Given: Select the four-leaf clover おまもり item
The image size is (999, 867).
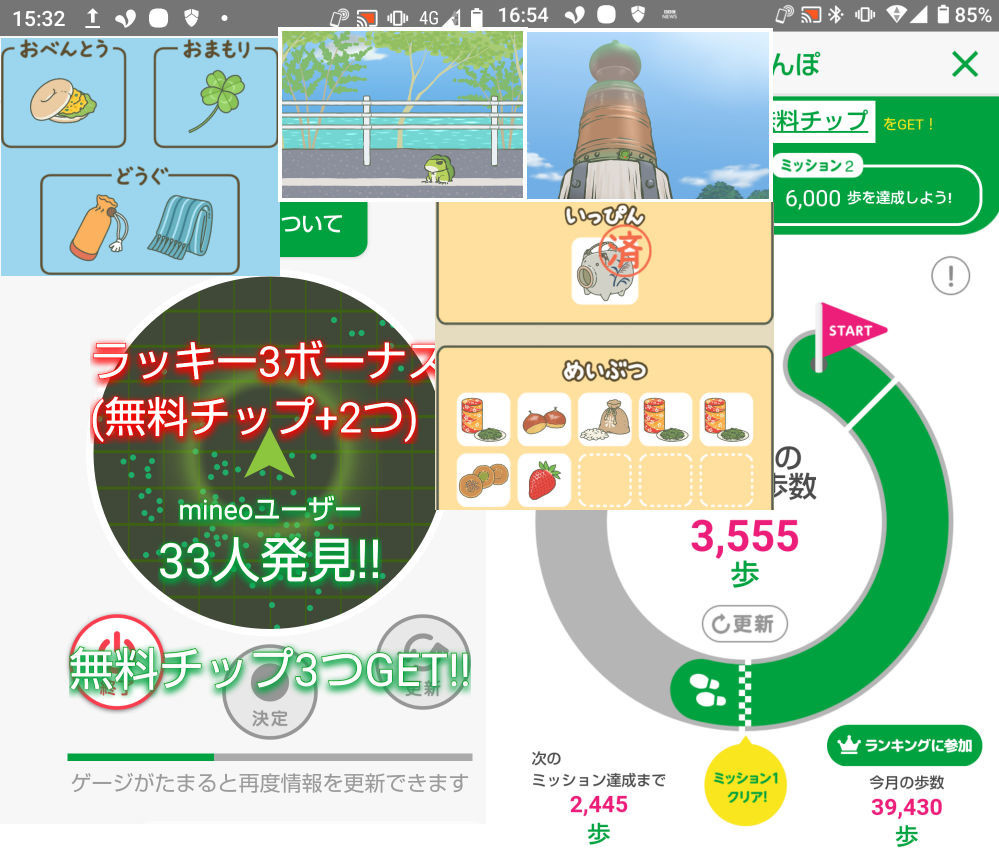Looking at the screenshot, I should pos(217,100).
